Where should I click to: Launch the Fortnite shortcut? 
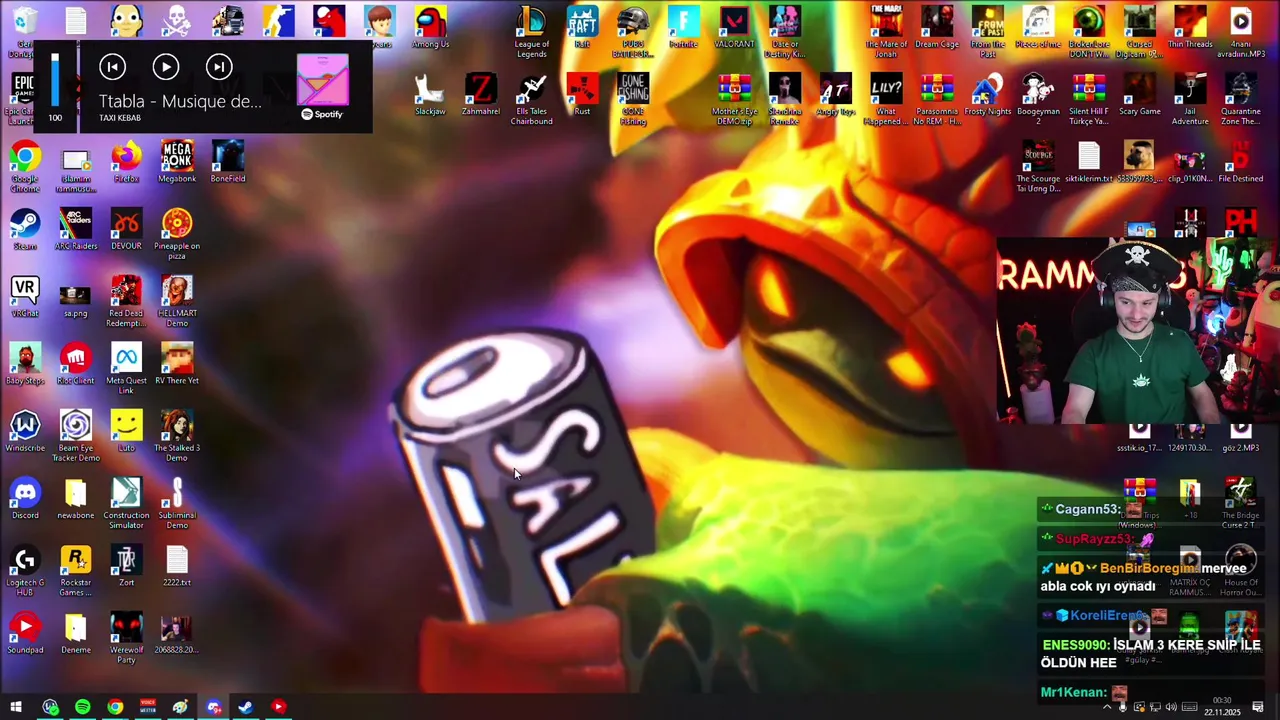tap(683, 27)
